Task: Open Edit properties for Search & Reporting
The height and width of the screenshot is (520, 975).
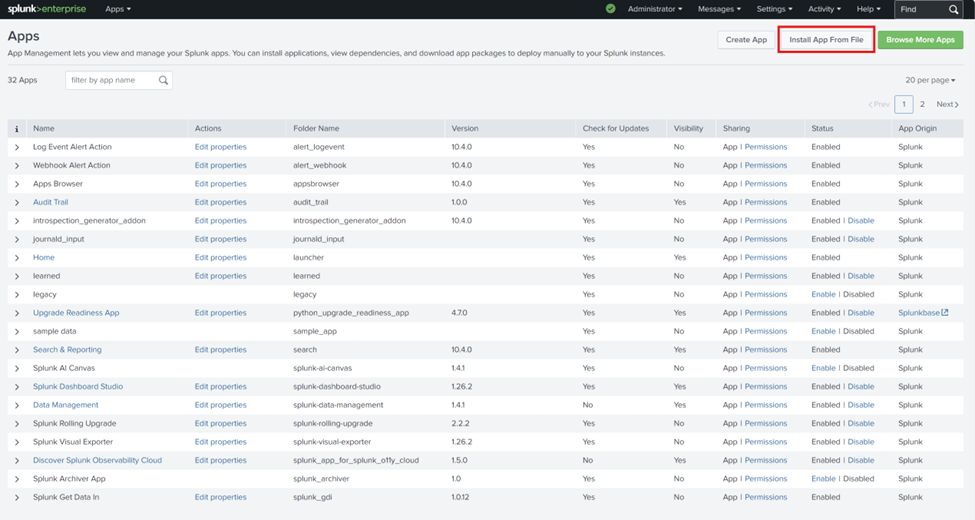Action: click(220, 350)
